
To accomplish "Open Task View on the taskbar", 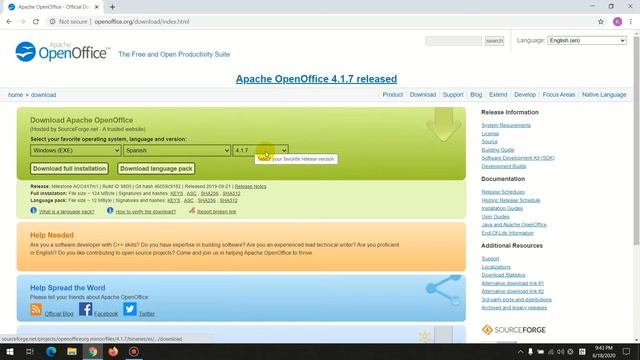I will point(30,351).
